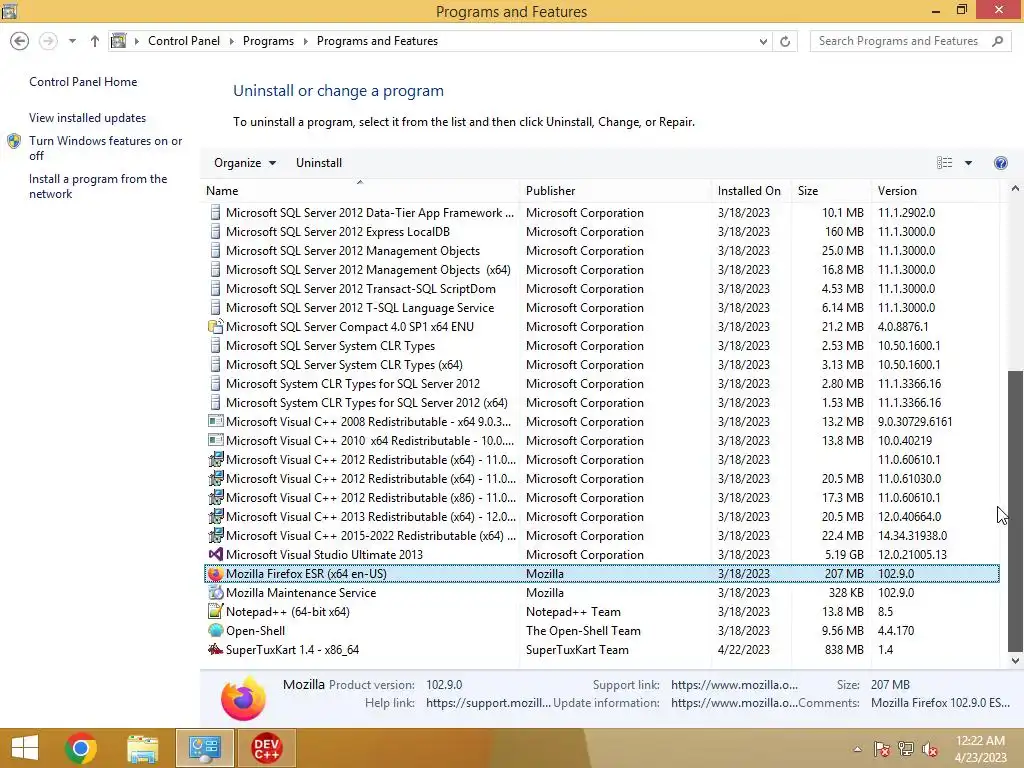Click the SuperTuxKart program icon
Viewport: 1024px width, 768px height.
[x=215, y=649]
